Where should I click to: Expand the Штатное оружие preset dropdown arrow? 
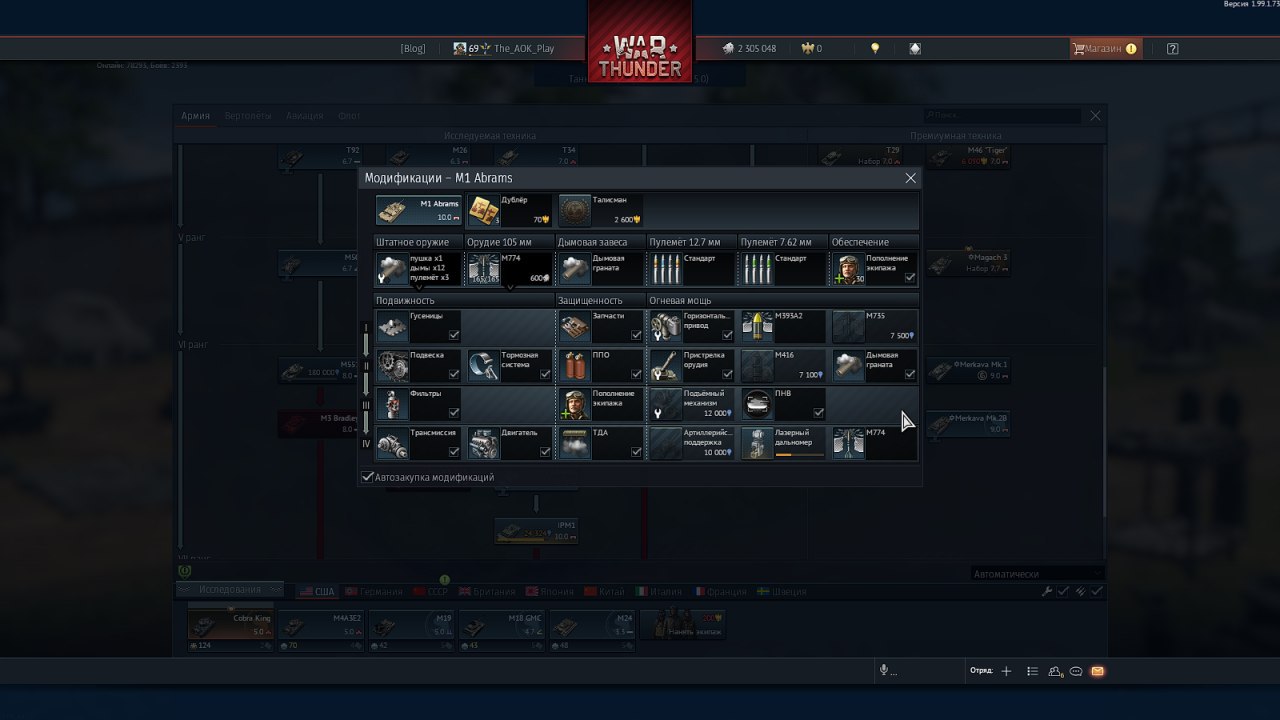[420, 288]
